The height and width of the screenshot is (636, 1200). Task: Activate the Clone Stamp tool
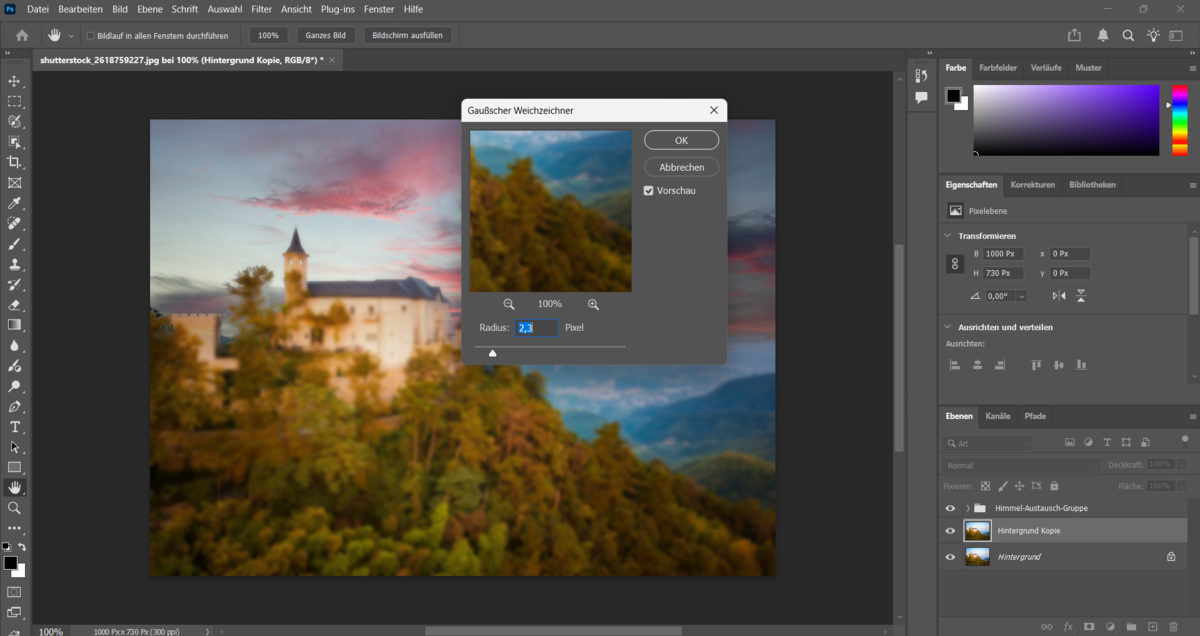pyautogui.click(x=14, y=264)
